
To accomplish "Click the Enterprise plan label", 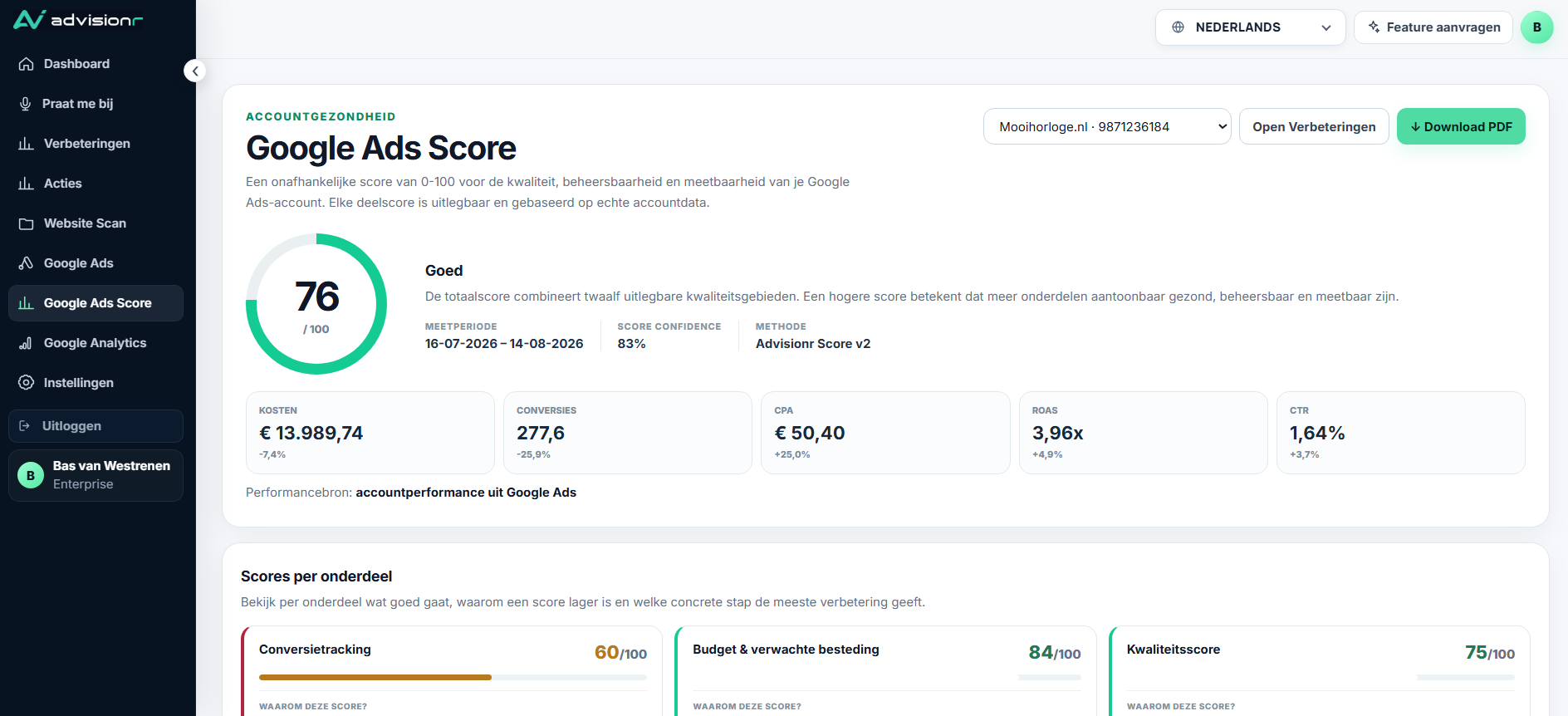I will tap(83, 484).
